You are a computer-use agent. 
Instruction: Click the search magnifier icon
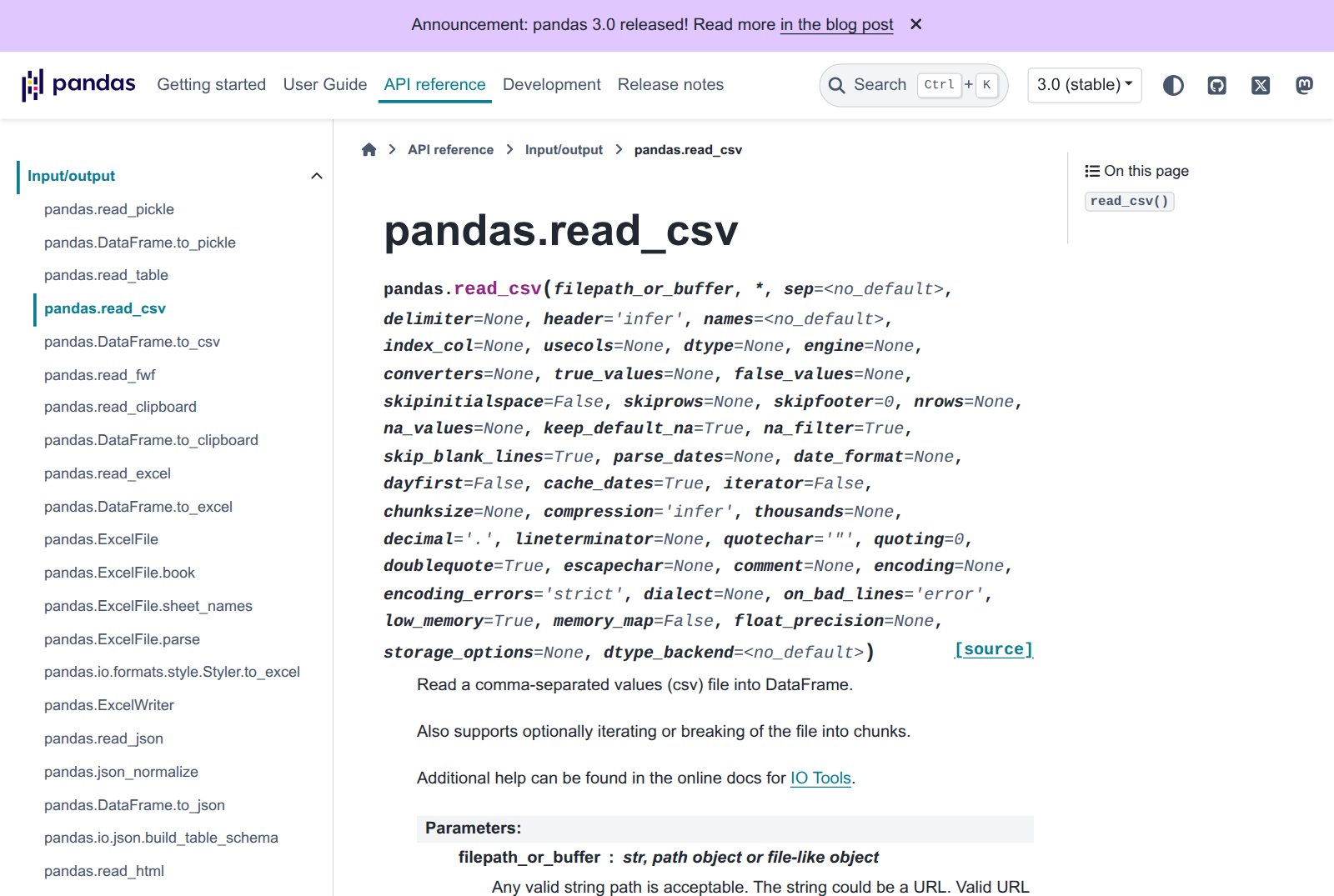[x=837, y=85]
